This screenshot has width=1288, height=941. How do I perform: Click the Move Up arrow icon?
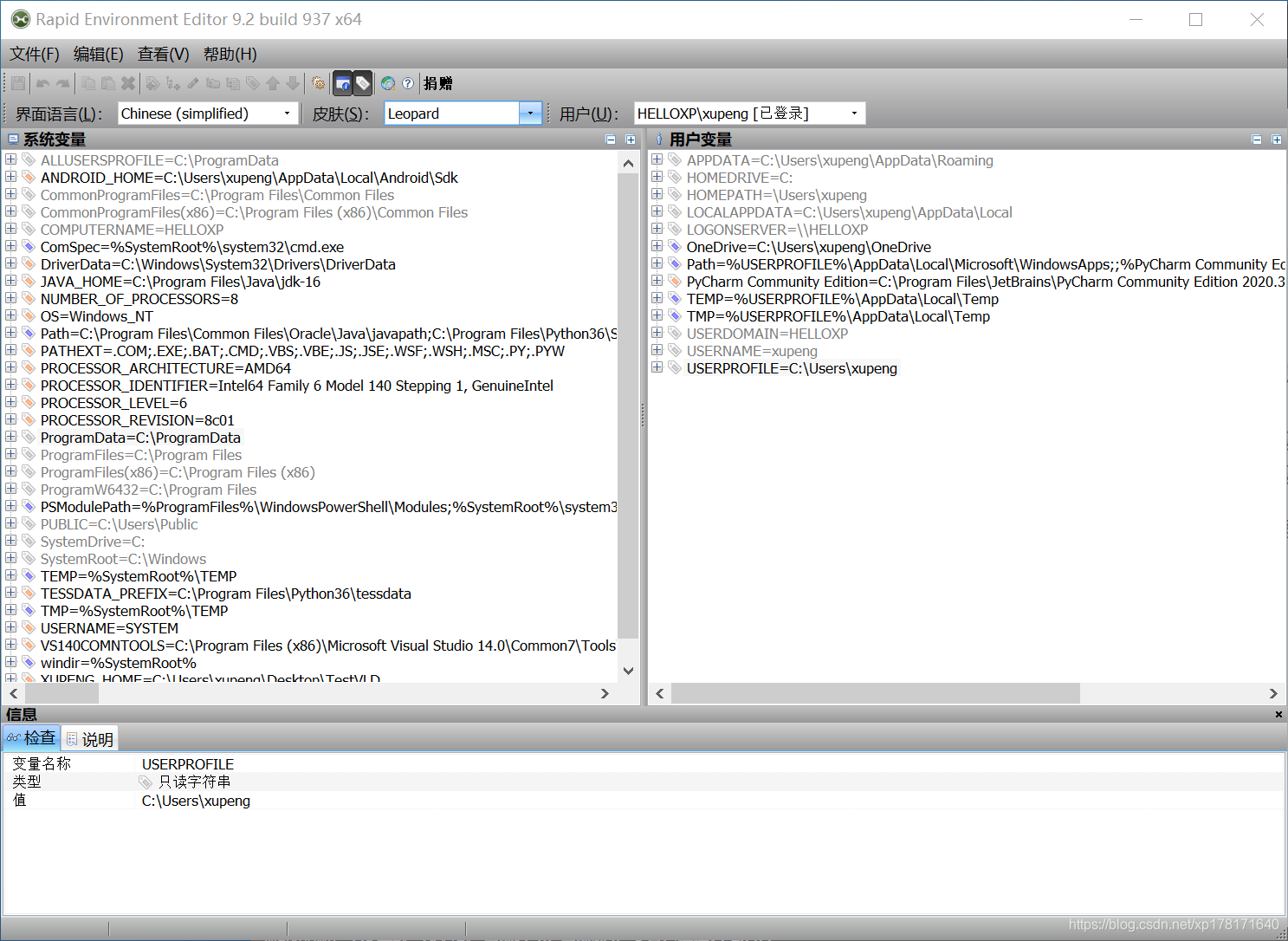tap(273, 83)
